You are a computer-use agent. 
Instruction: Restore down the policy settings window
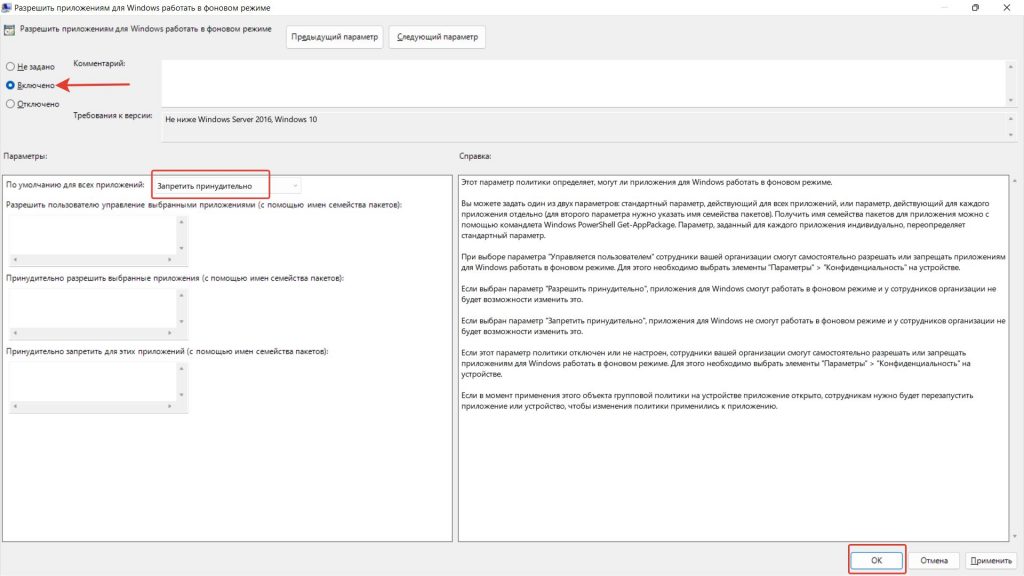pyautogui.click(x=975, y=8)
